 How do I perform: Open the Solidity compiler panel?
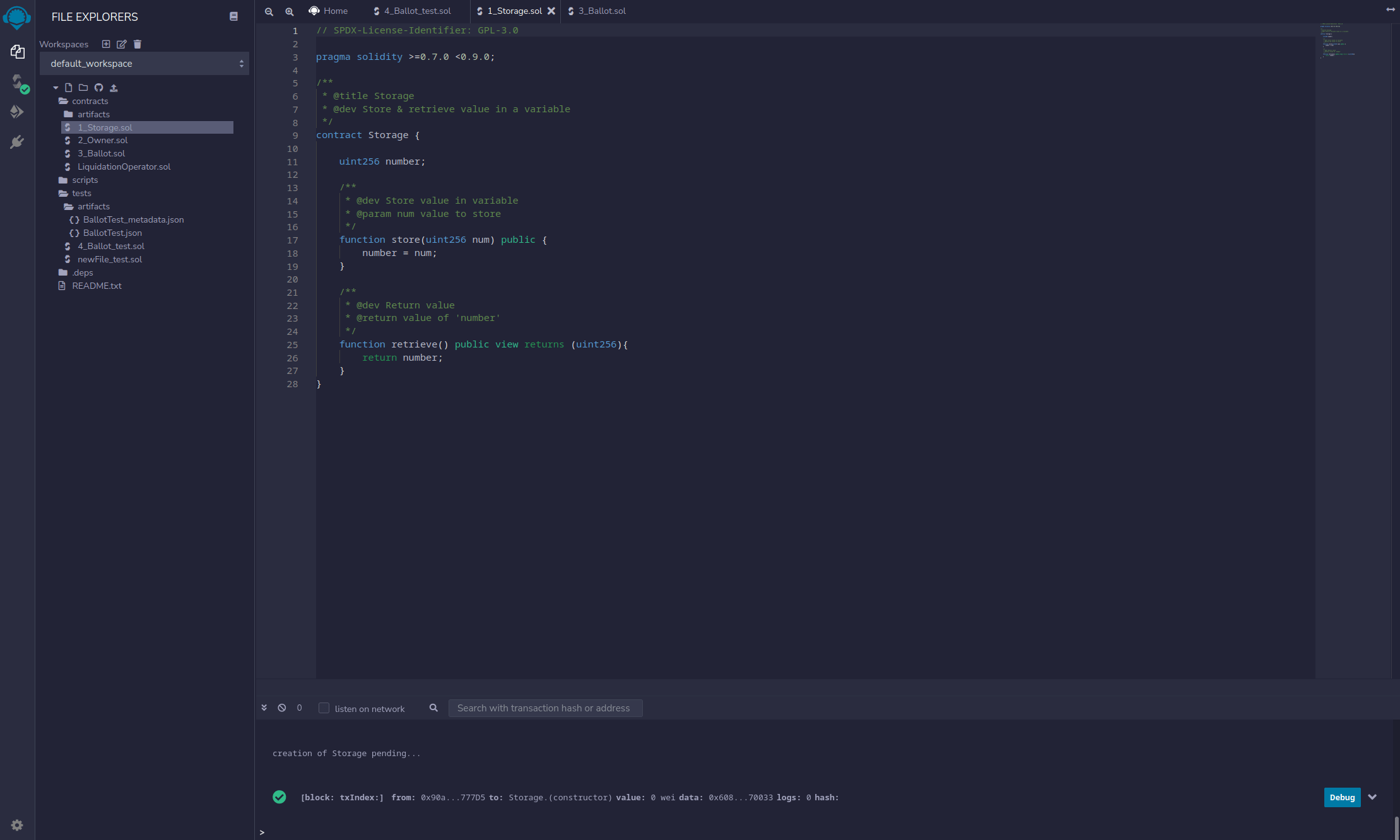point(17,83)
